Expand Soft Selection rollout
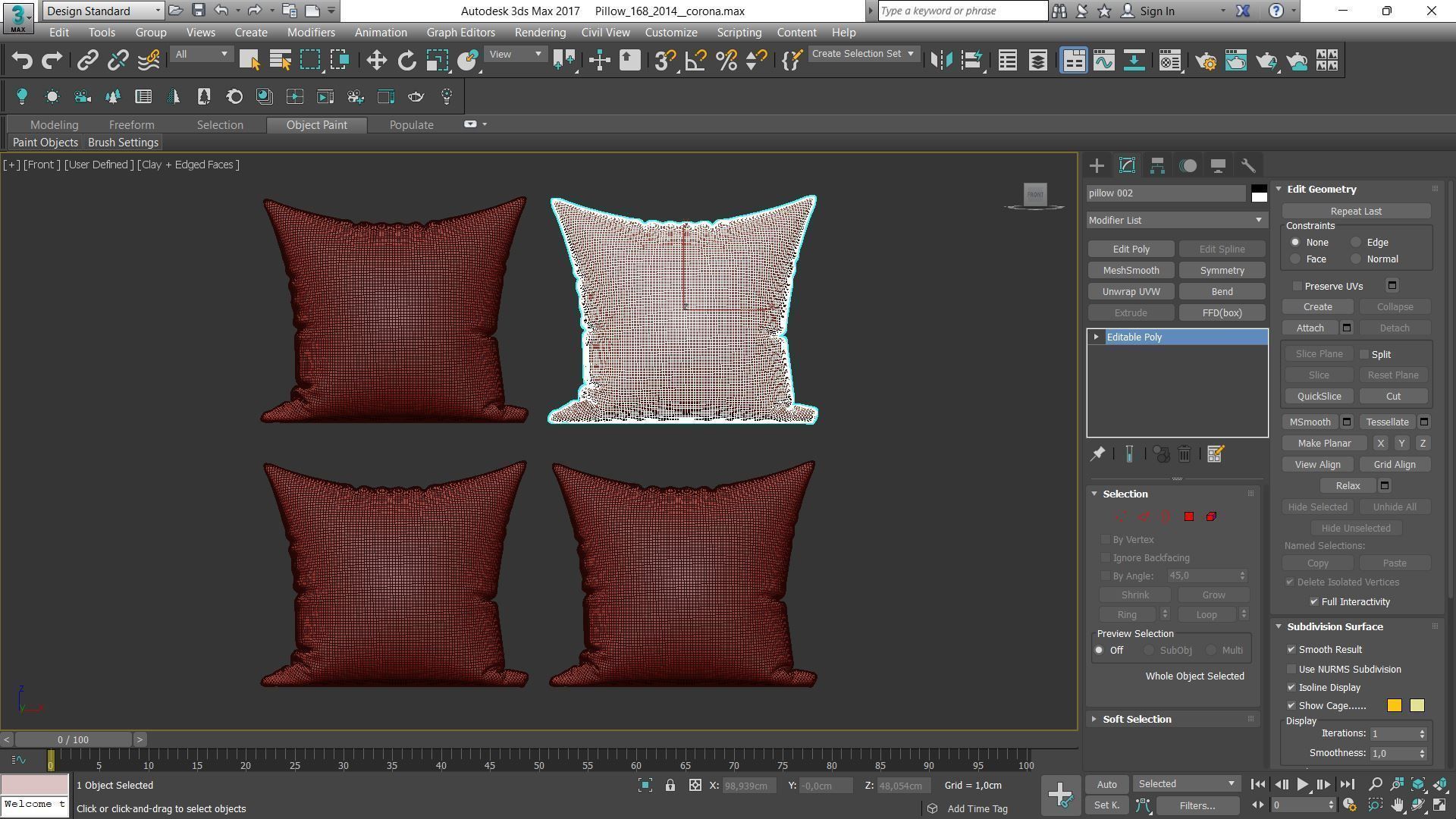Image resolution: width=1456 pixels, height=819 pixels. 1137,719
